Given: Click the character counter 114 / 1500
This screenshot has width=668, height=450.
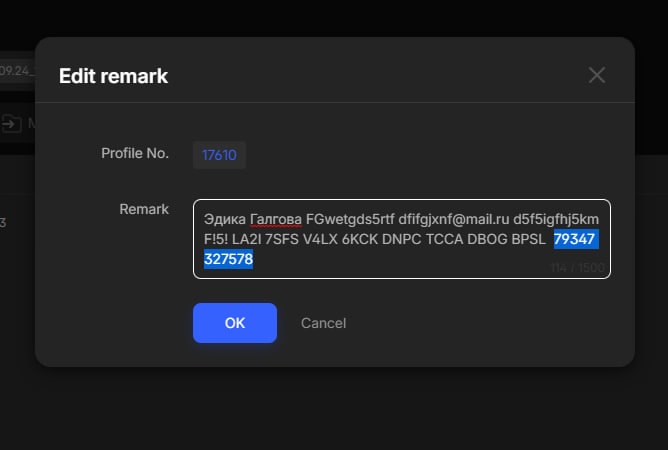Looking at the screenshot, I should click(x=575, y=268).
